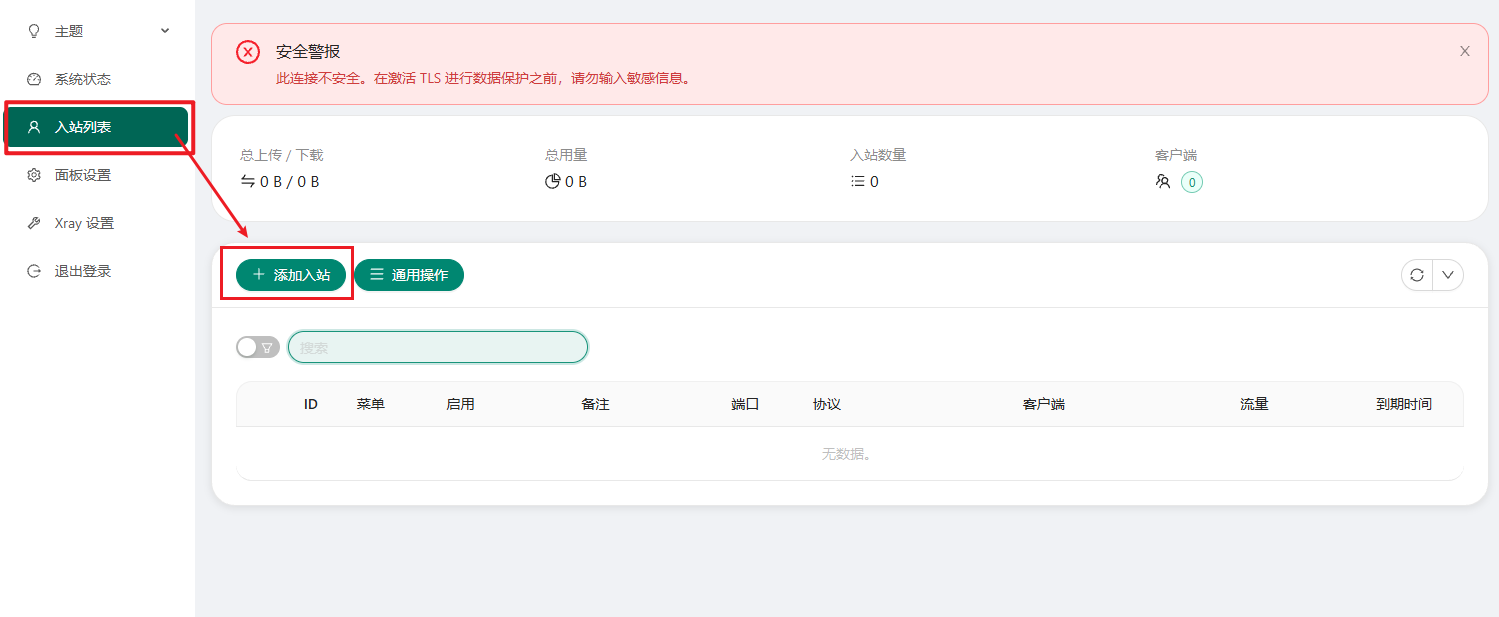
Task: Click the 备注 column header
Action: [x=595, y=404]
